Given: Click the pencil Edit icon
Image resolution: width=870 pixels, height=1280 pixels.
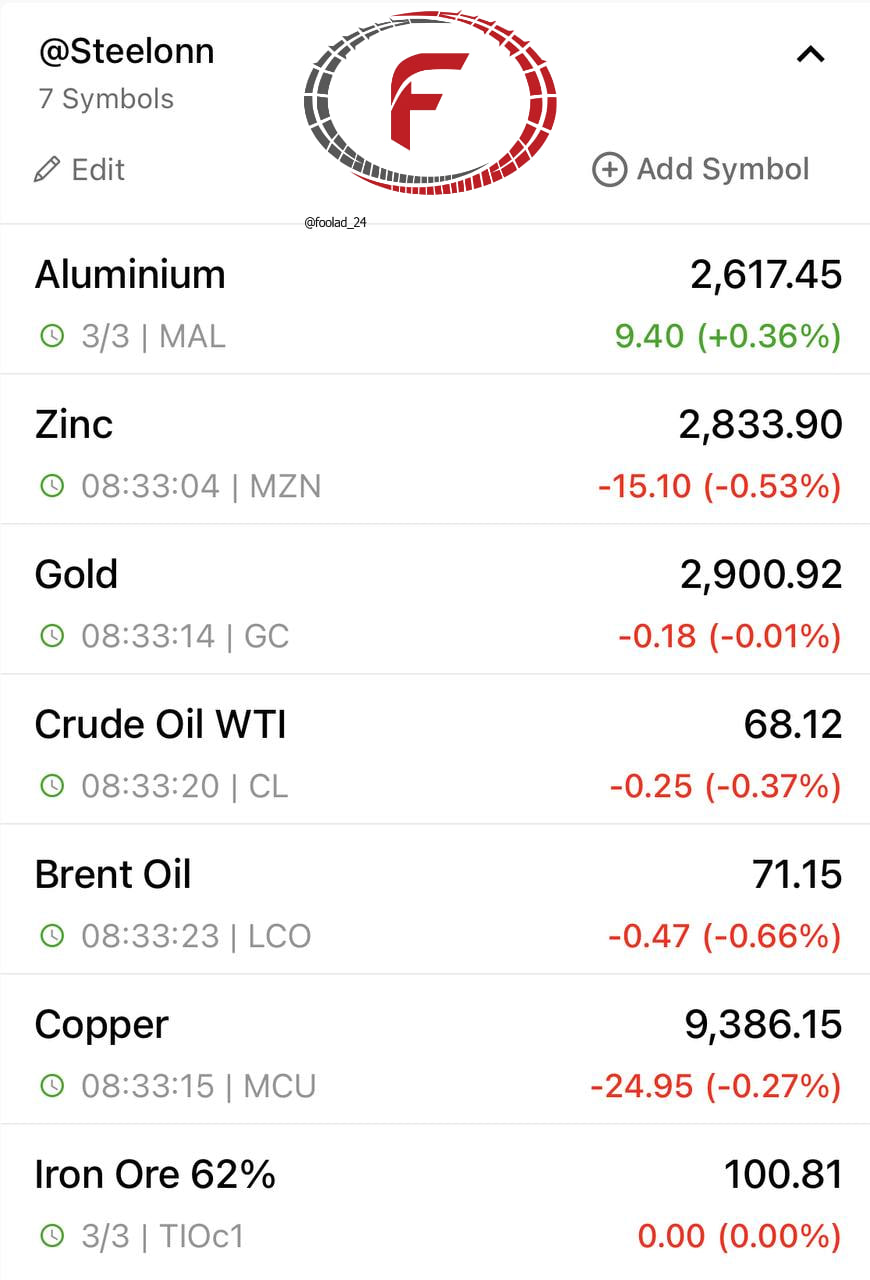Looking at the screenshot, I should pyautogui.click(x=47, y=169).
